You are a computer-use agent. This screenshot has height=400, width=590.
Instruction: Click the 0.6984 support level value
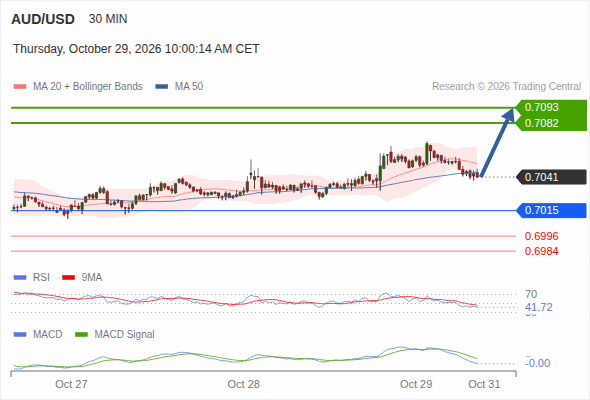pos(541,251)
